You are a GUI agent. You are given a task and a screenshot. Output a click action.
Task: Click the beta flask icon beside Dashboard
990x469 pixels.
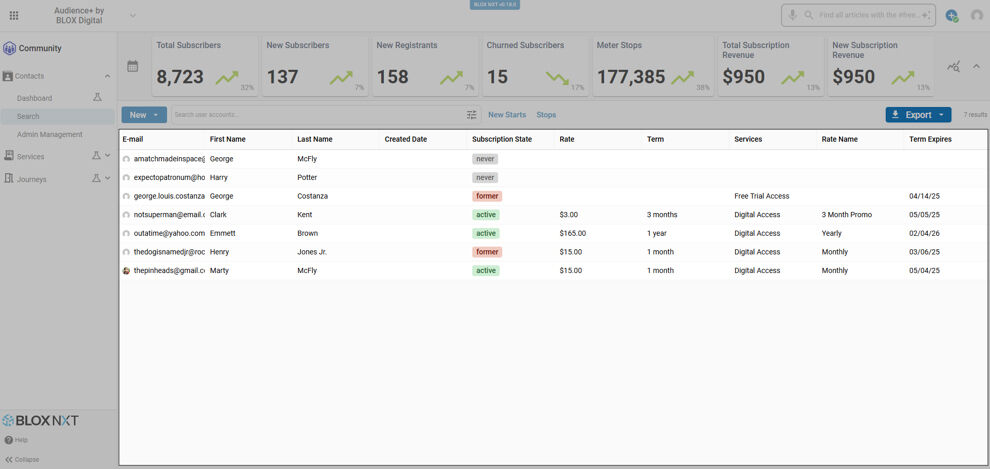coord(97,98)
